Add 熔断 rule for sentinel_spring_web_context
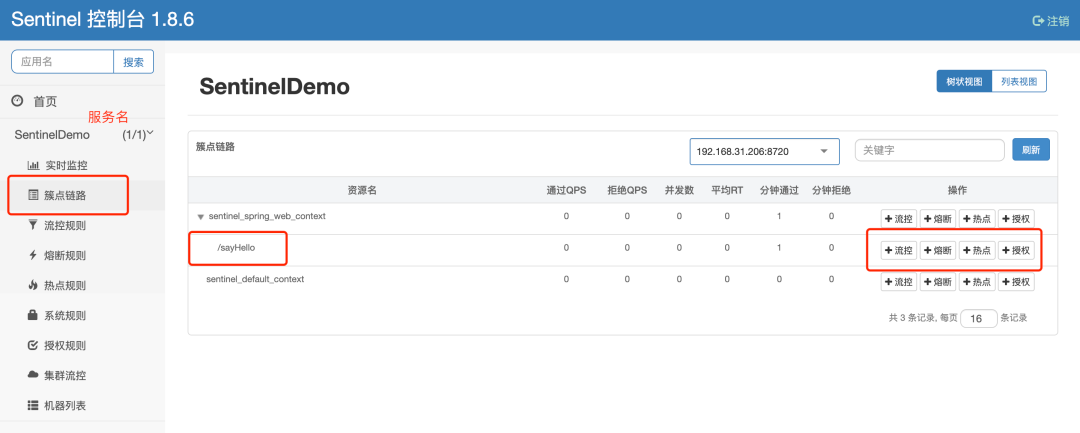Image resolution: width=1080 pixels, height=433 pixels. (938, 219)
